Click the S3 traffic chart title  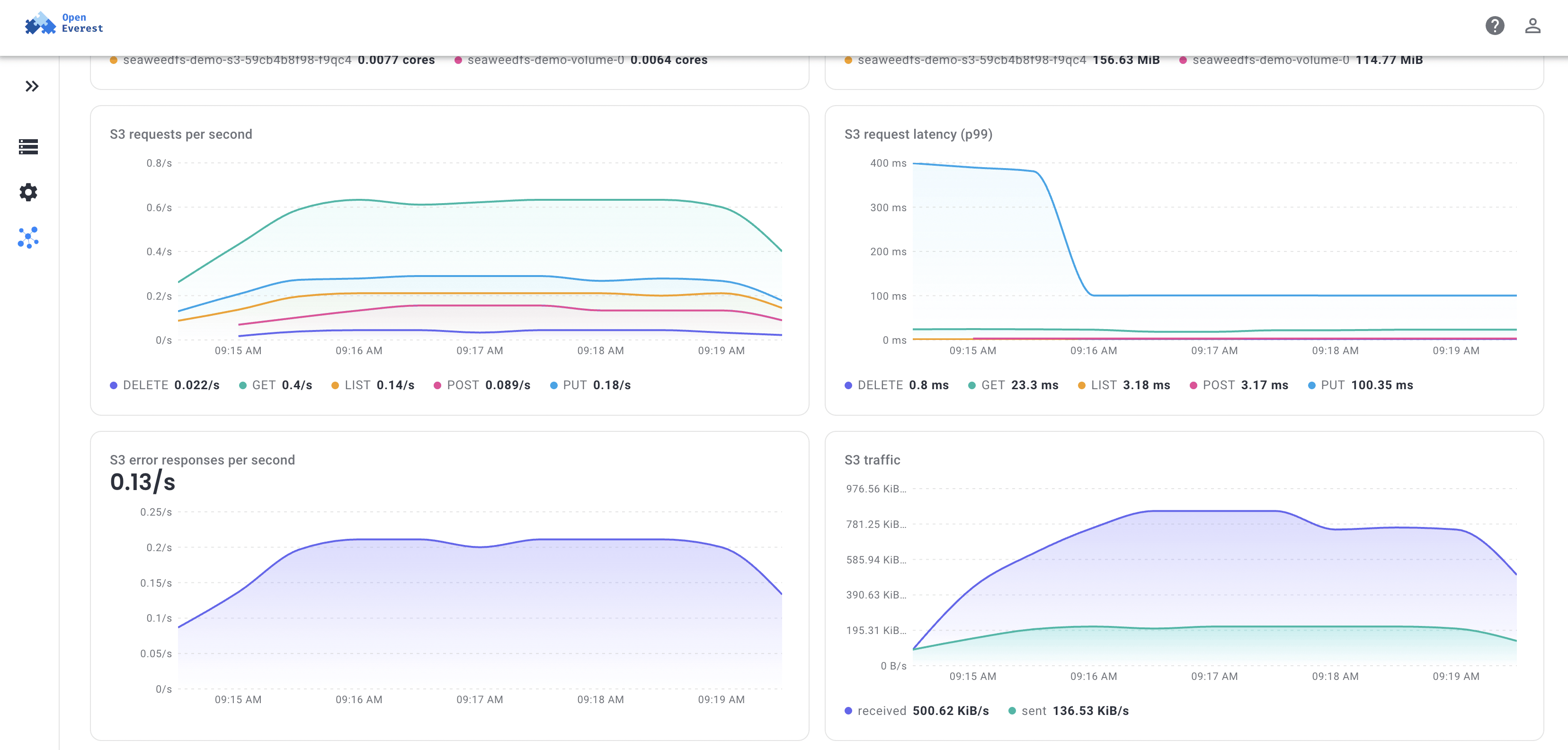tap(872, 460)
